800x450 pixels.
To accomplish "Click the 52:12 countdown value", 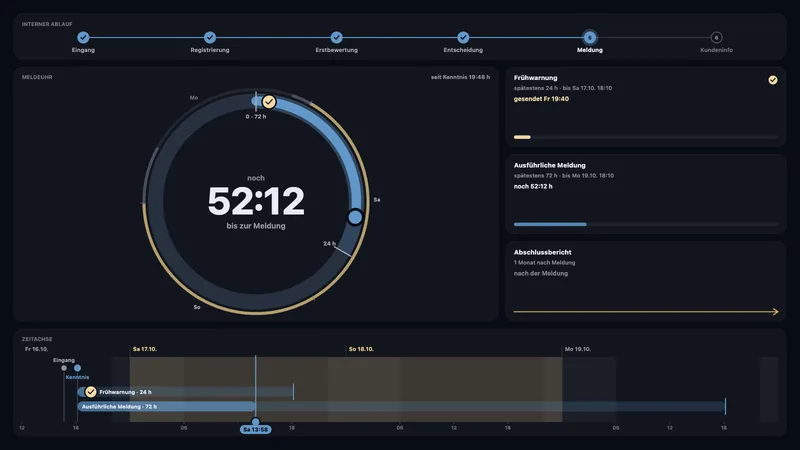I will point(256,201).
